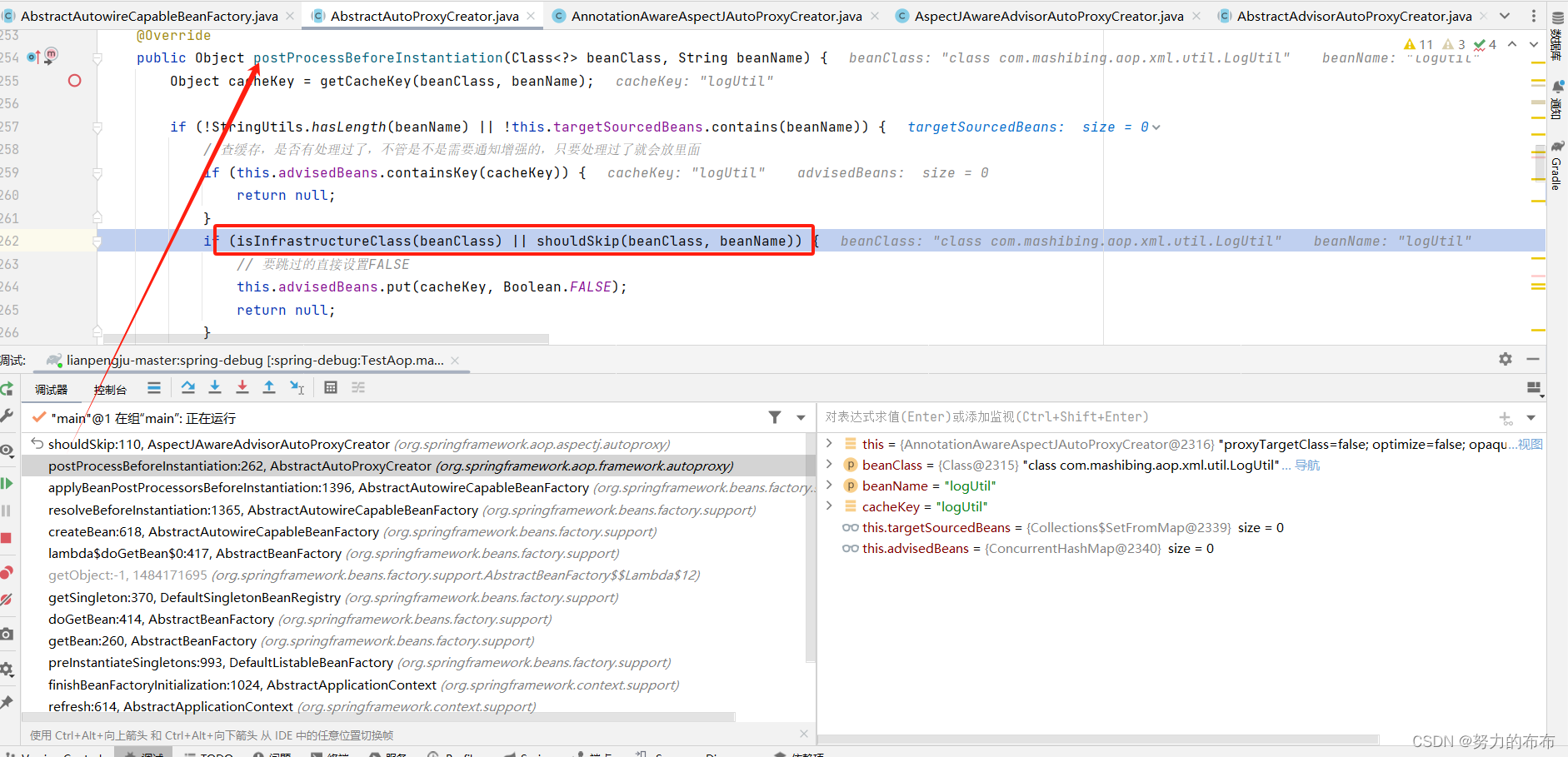Click the pin tab icon
The image size is (1568, 757).
[x=6, y=702]
